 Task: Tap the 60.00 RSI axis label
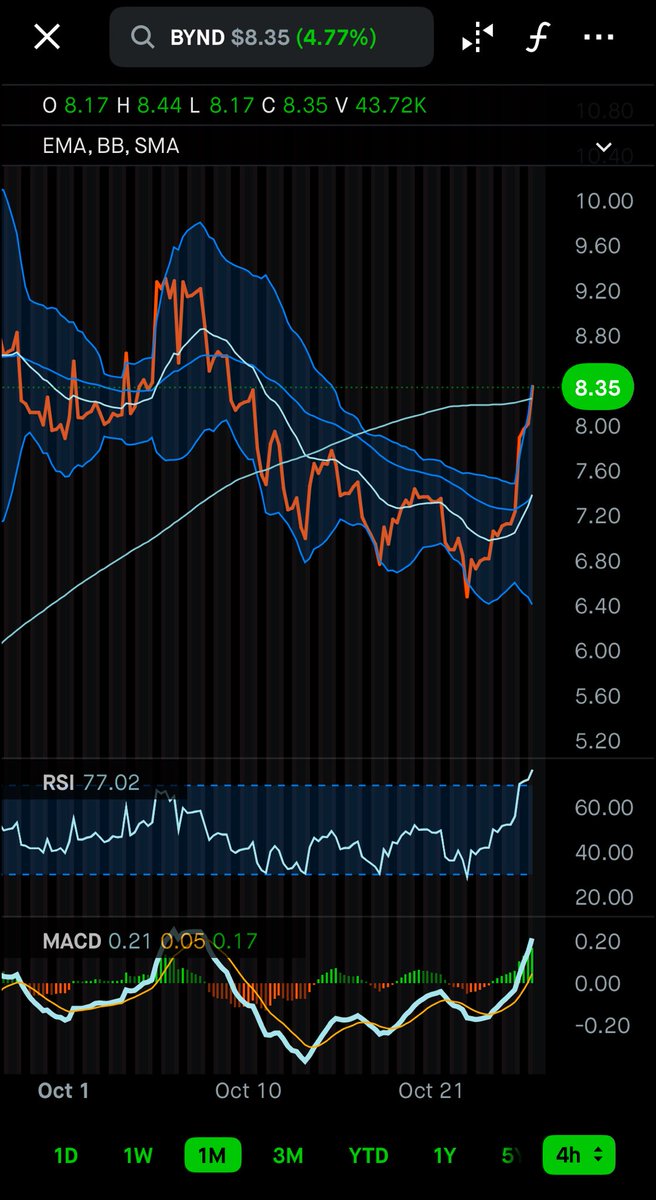click(x=604, y=808)
